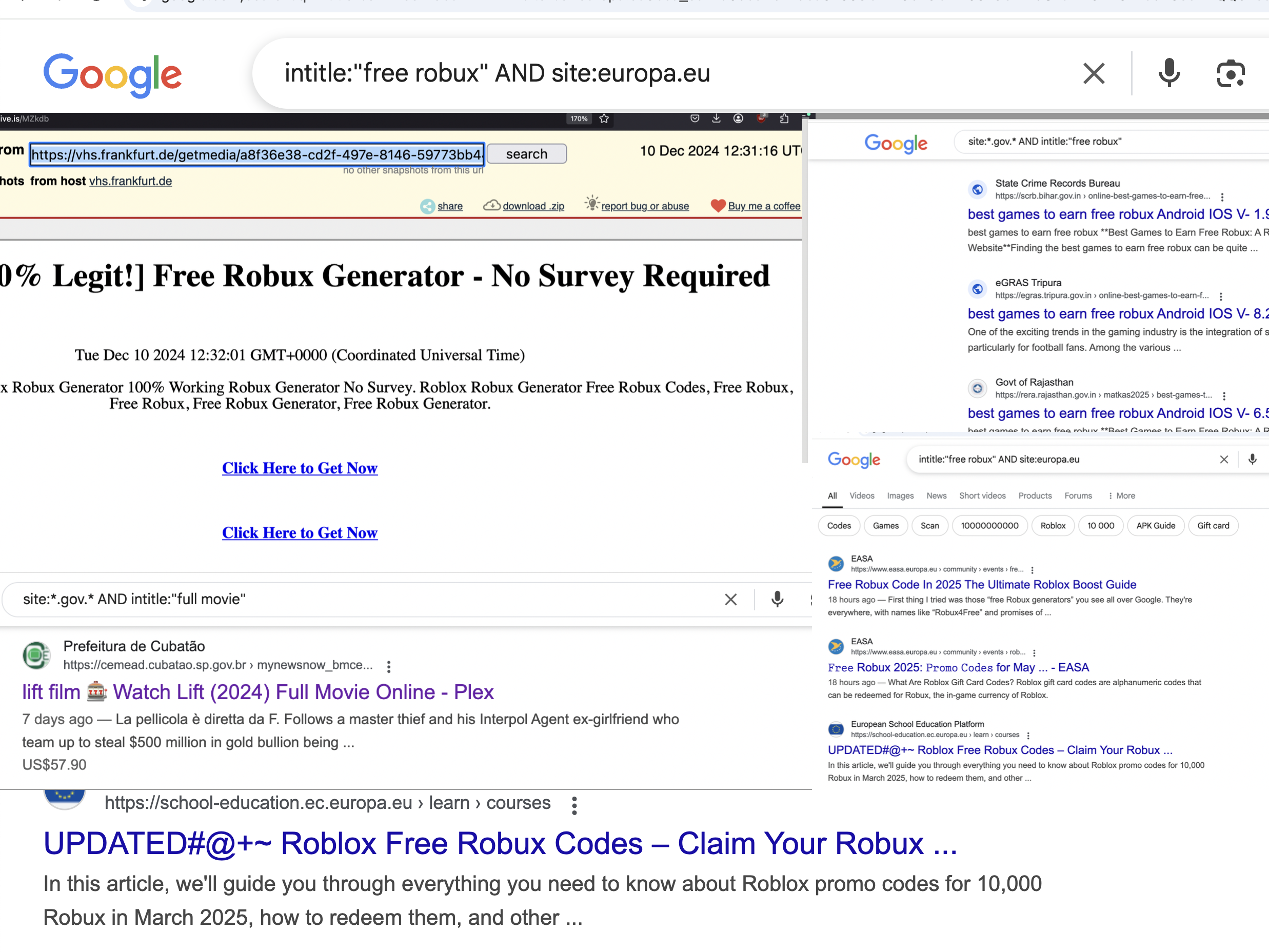
Task: Expand the More search tabs menu
Action: [1122, 496]
